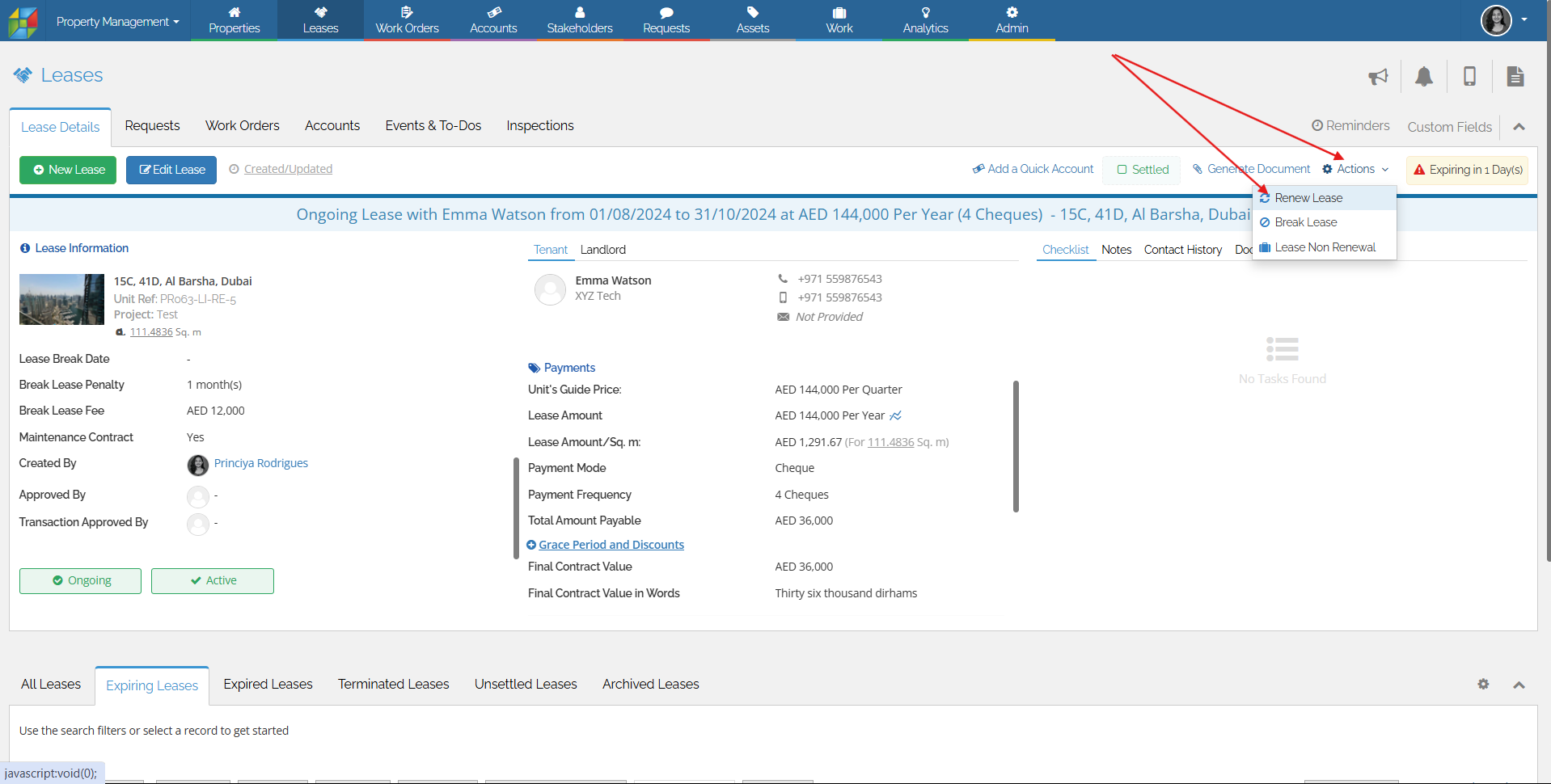1551x784 pixels.
Task: Open the Property Management dropdown
Action: (117, 22)
